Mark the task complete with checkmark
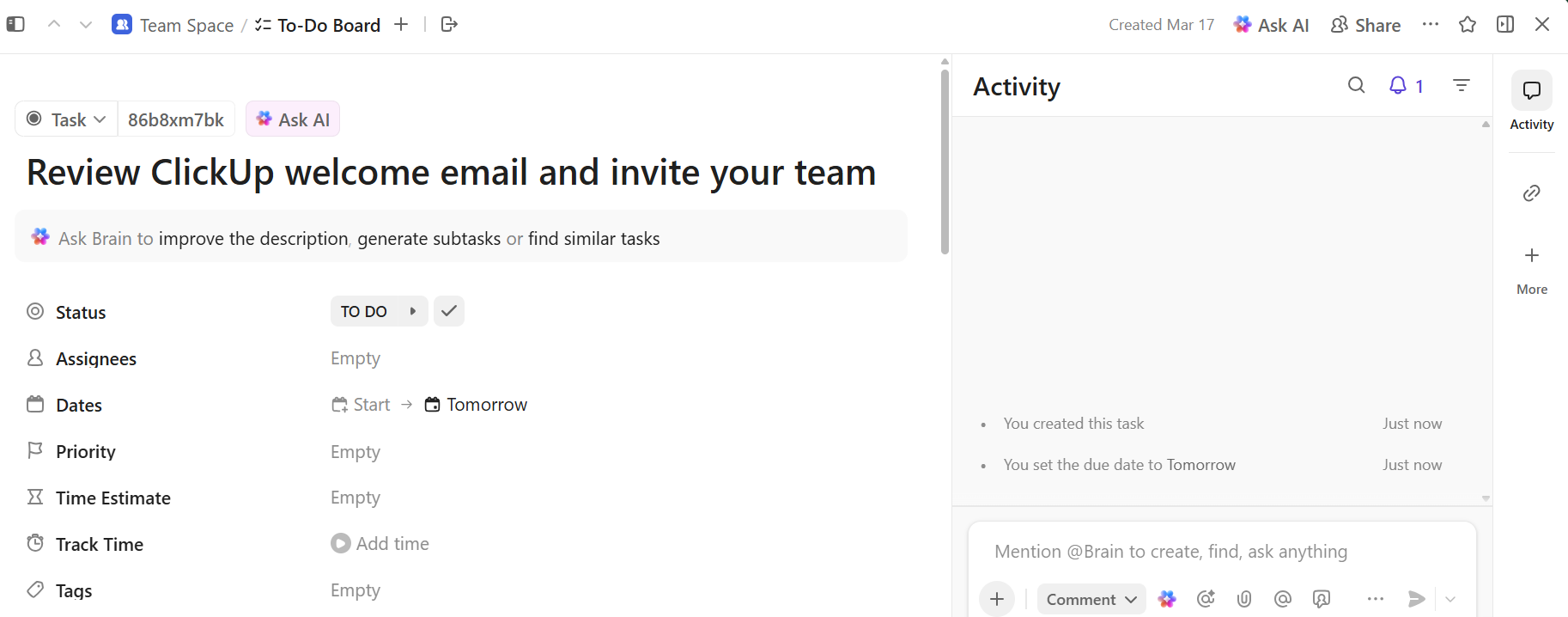1568x617 pixels. pos(449,311)
